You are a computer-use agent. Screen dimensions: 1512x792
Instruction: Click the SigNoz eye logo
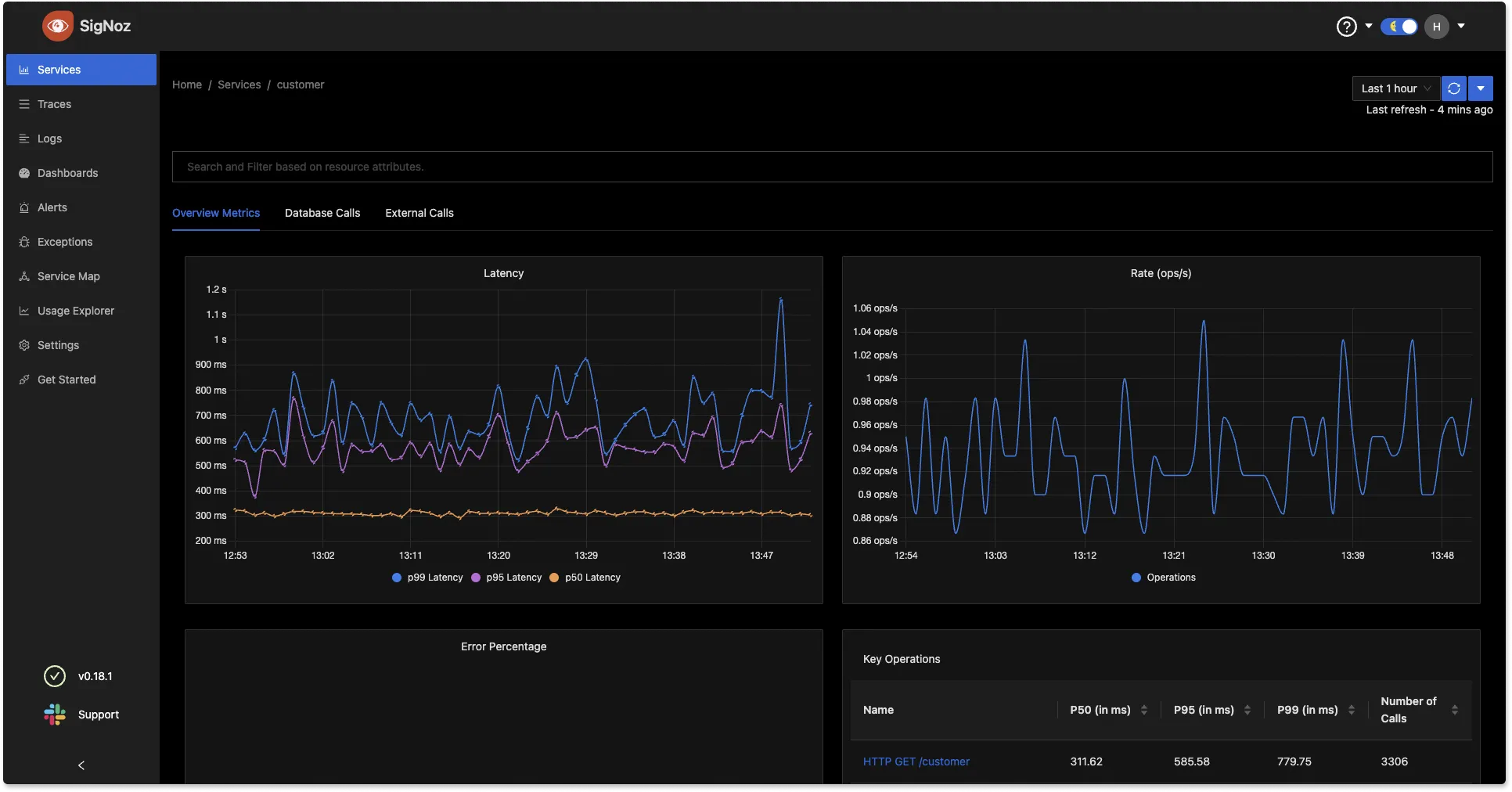point(57,26)
